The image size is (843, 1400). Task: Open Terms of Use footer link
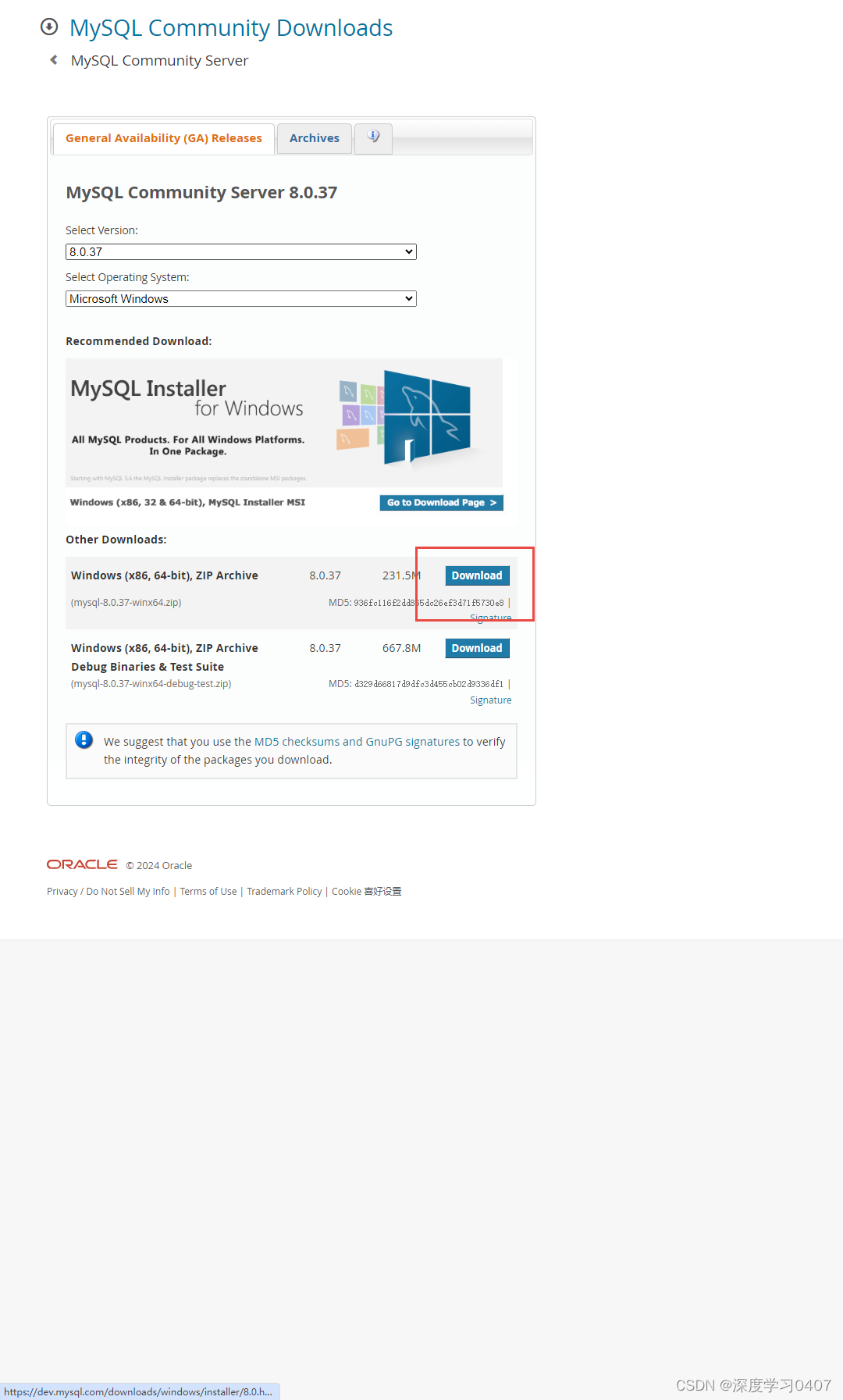[x=208, y=892]
